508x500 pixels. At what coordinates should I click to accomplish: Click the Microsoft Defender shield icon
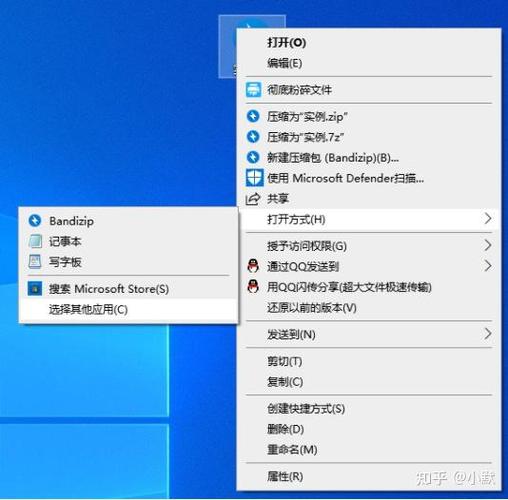click(x=254, y=178)
